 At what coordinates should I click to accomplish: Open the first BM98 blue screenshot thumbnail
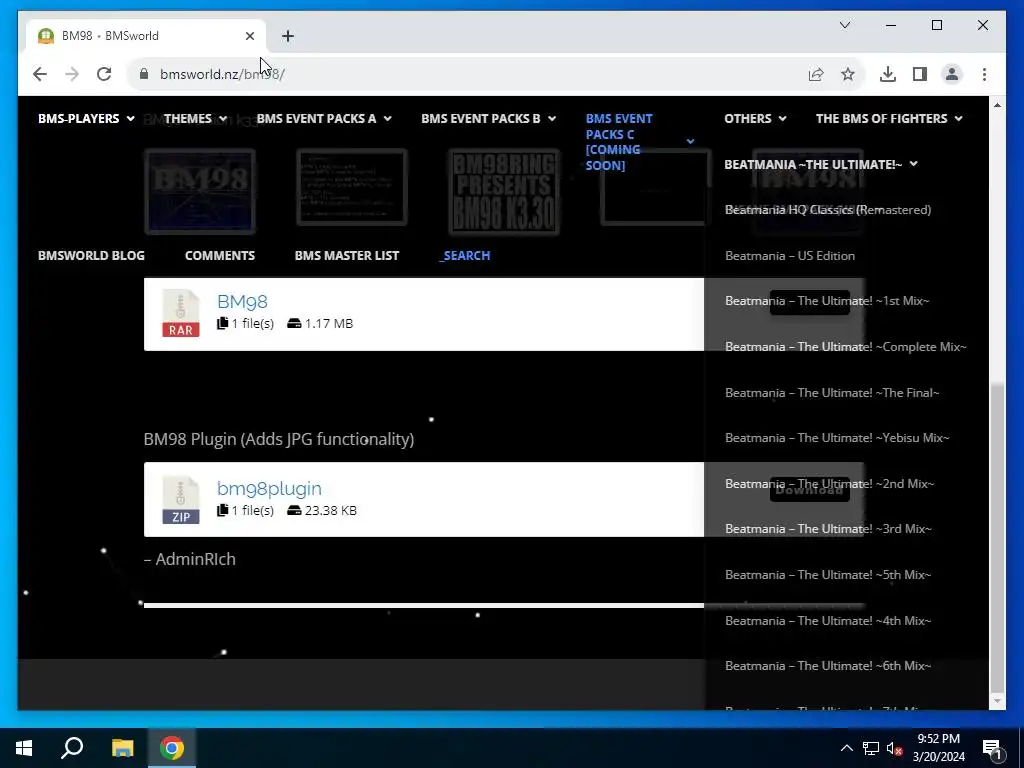coord(200,191)
